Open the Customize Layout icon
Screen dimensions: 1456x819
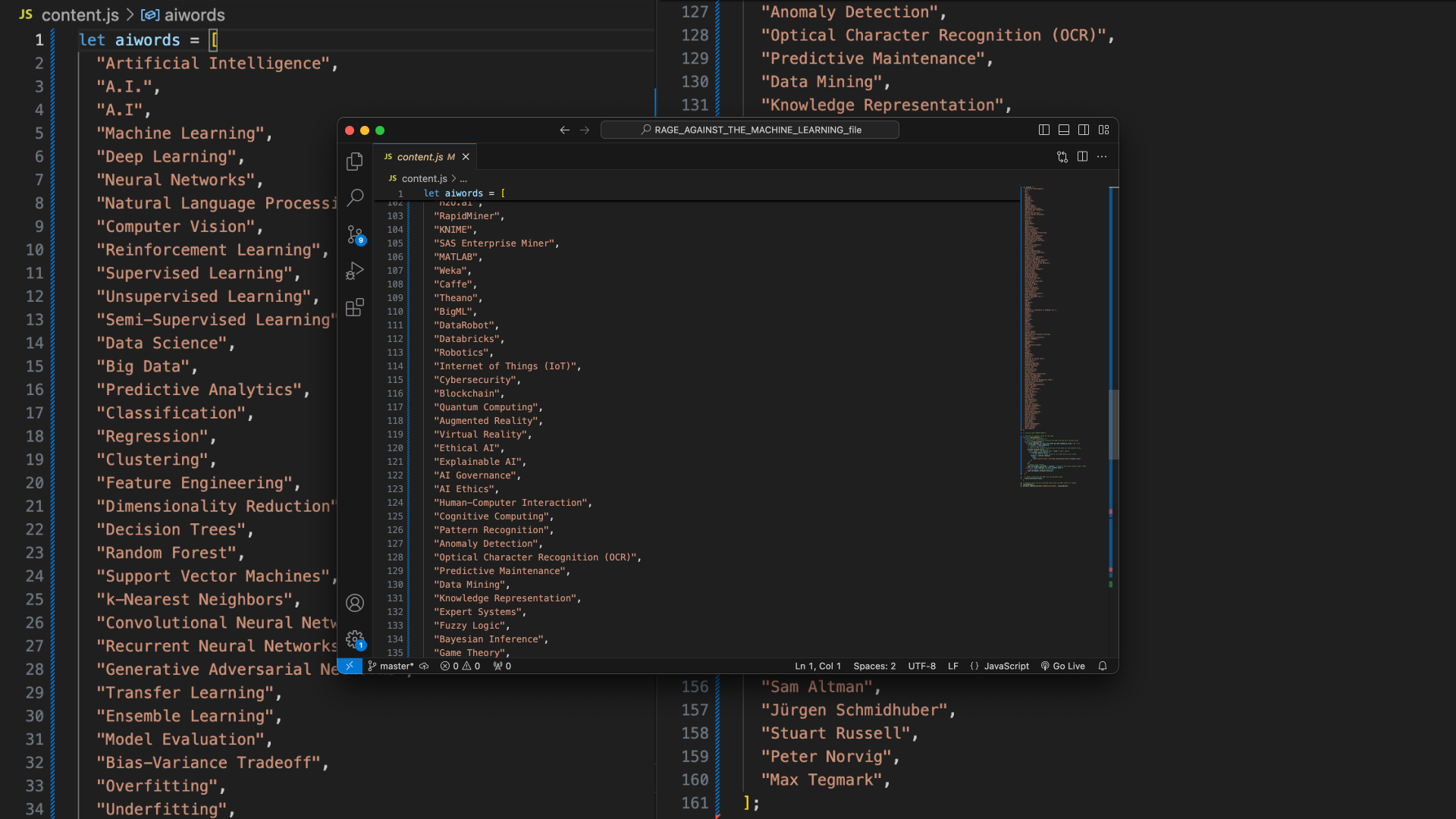(x=1103, y=130)
